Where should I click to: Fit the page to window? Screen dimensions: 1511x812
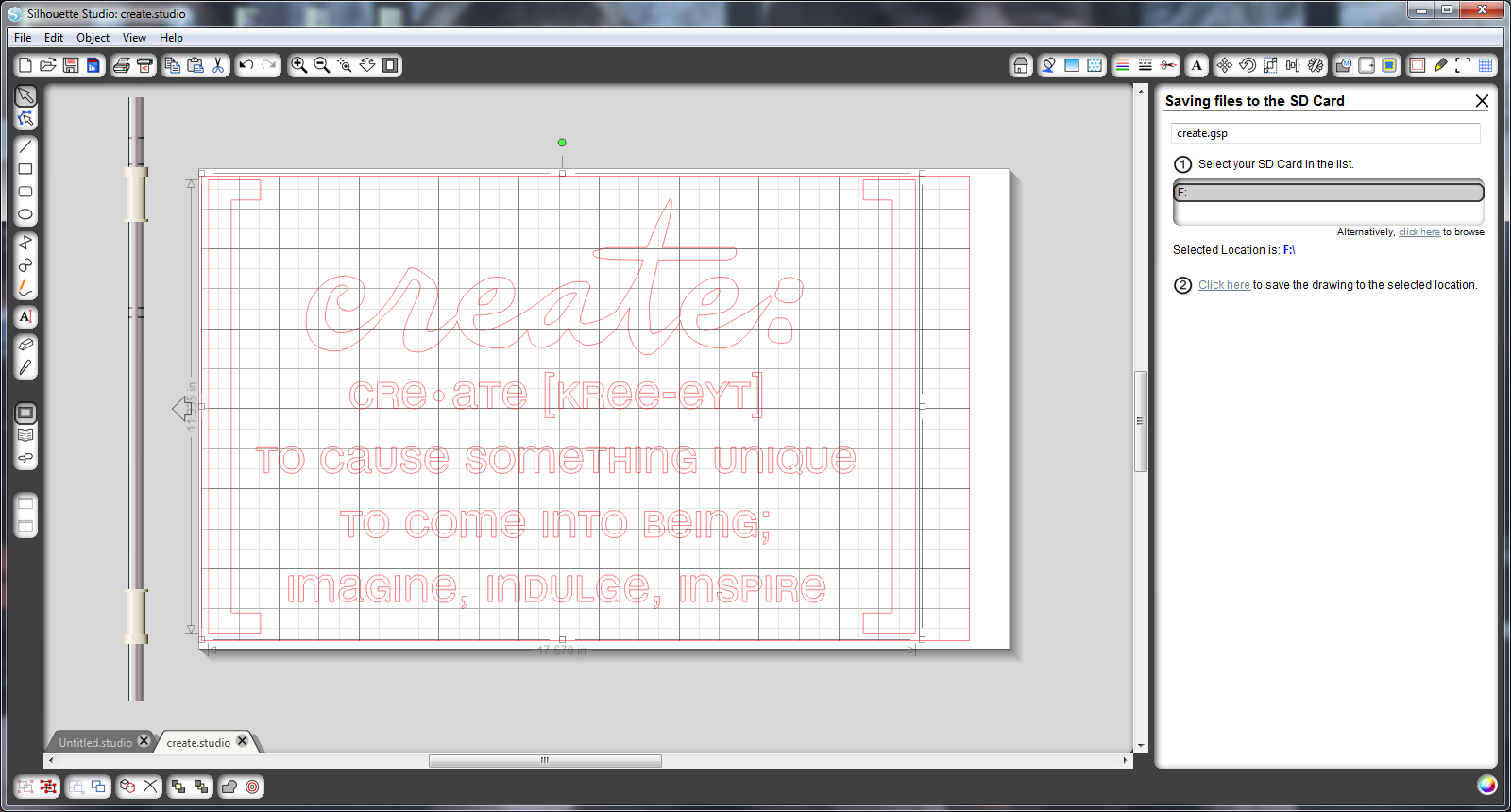point(390,65)
